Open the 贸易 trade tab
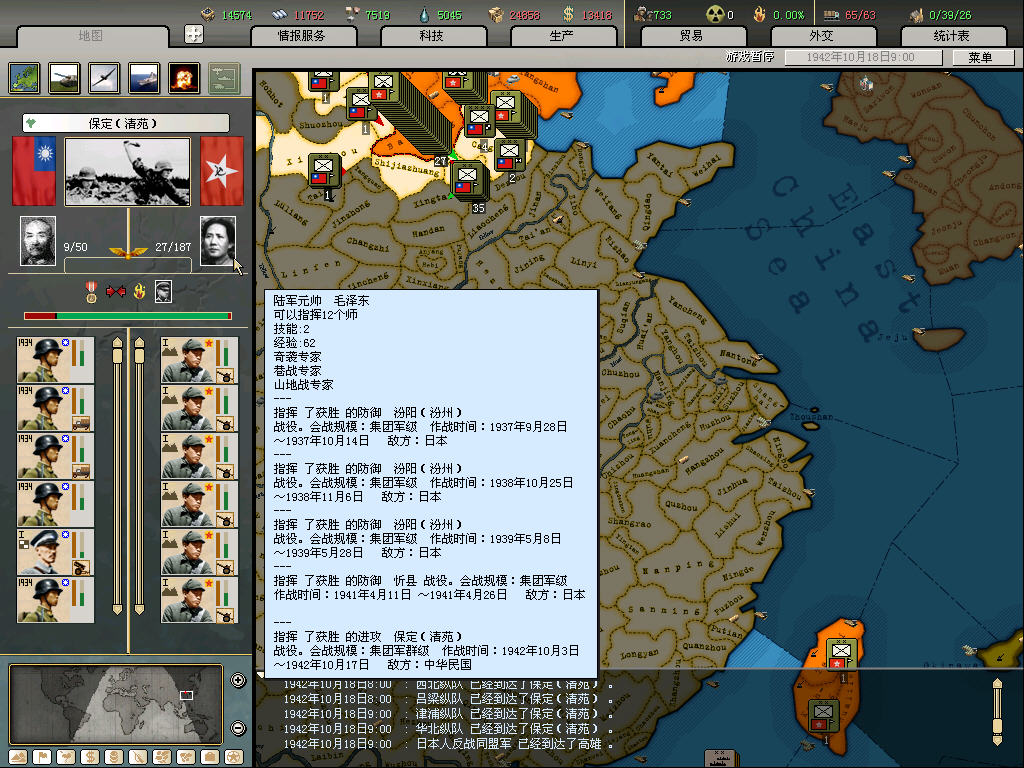1024x768 pixels. pyautogui.click(x=692, y=36)
